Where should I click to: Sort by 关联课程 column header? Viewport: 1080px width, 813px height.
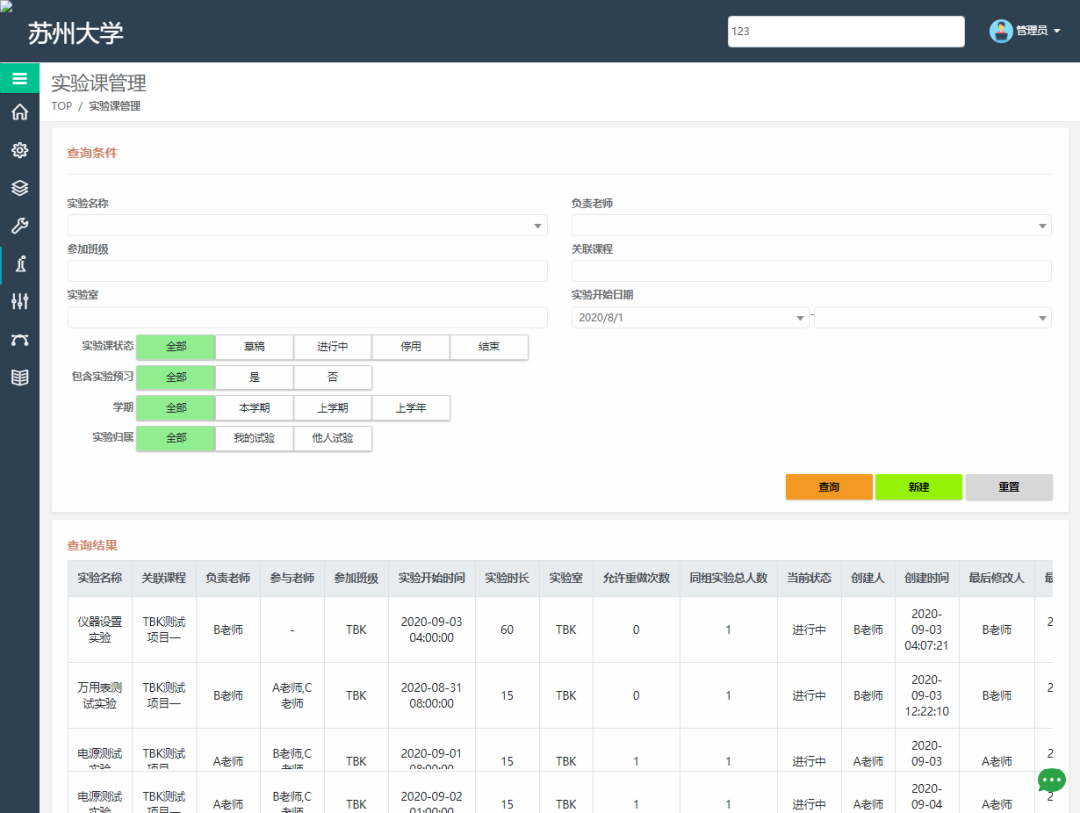coord(164,578)
